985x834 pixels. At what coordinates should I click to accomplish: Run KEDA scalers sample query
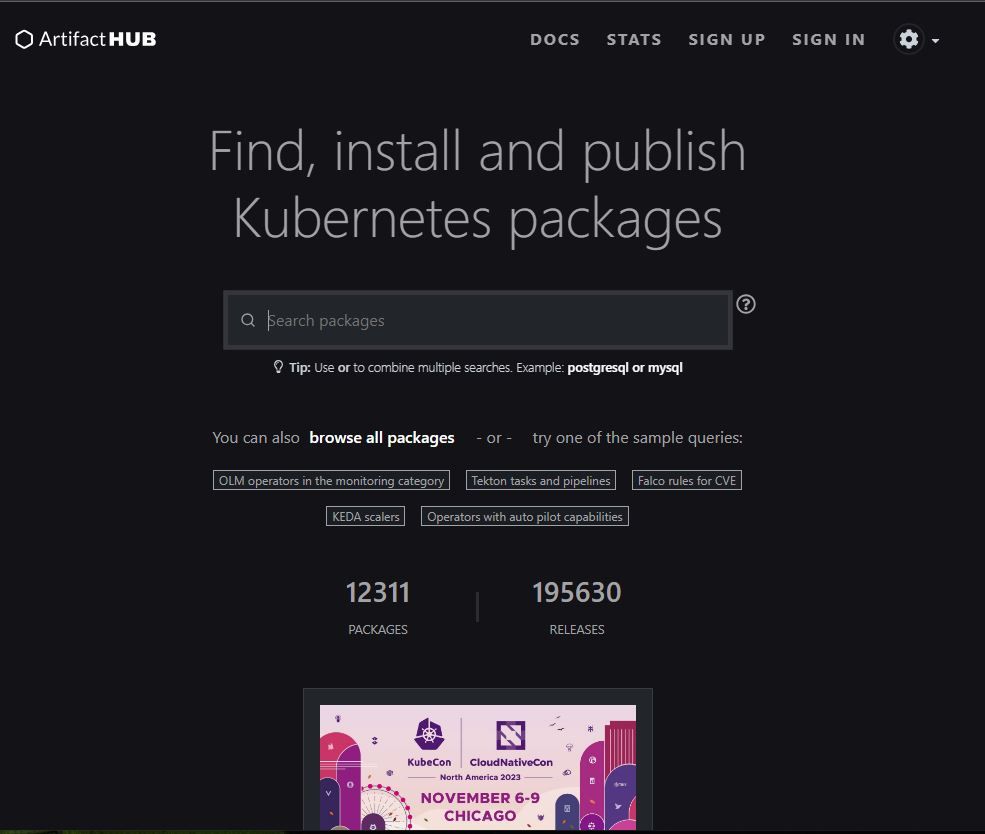pyautogui.click(x=366, y=516)
